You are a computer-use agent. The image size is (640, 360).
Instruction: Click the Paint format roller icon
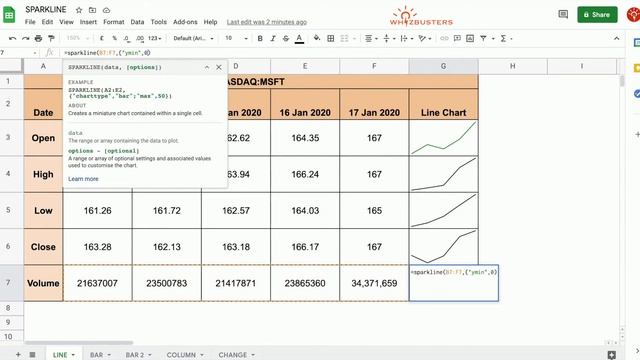(51, 38)
